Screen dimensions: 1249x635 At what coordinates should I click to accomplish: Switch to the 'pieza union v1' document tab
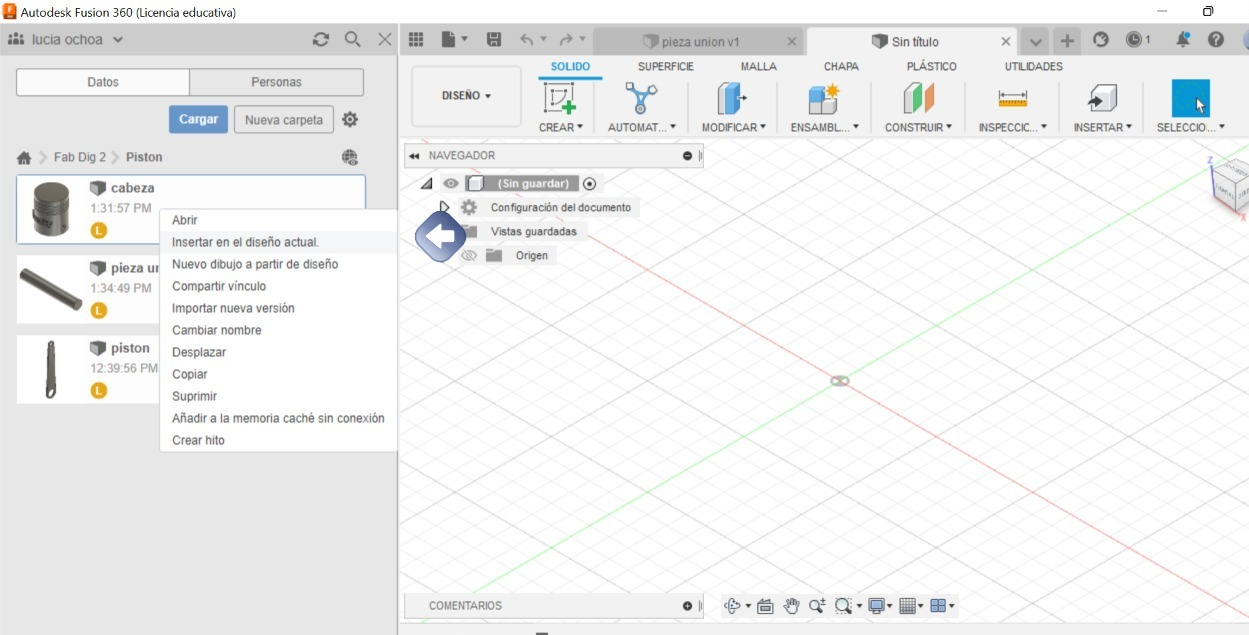(x=698, y=42)
